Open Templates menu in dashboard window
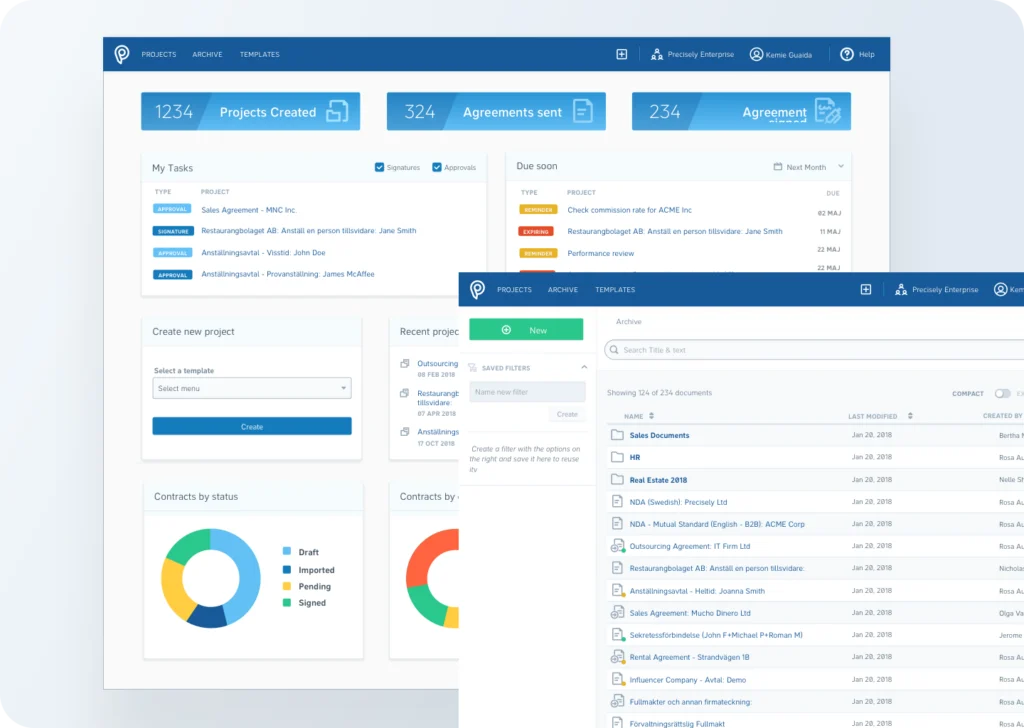 259,54
